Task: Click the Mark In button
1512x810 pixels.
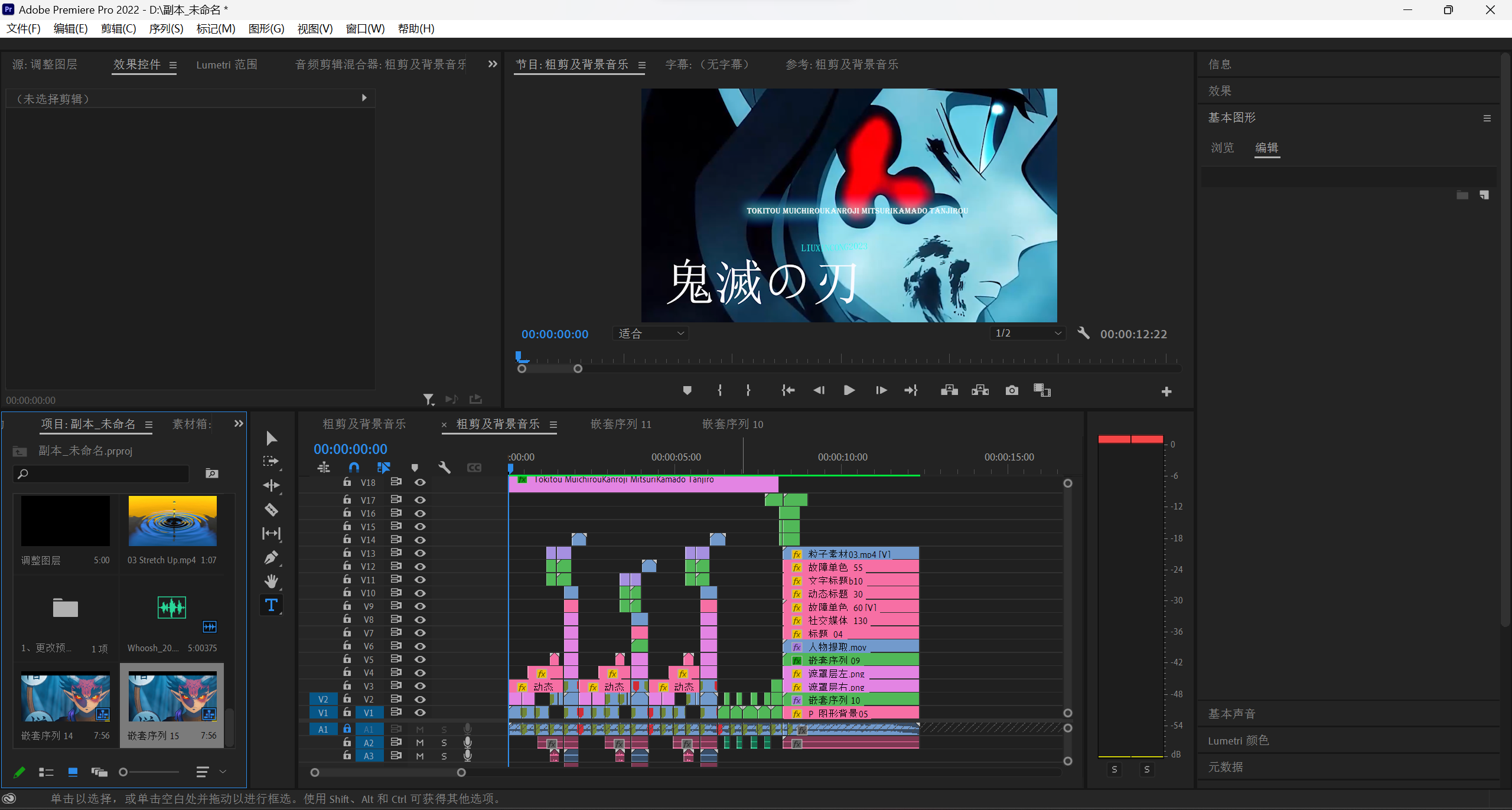Action: pyautogui.click(x=719, y=390)
